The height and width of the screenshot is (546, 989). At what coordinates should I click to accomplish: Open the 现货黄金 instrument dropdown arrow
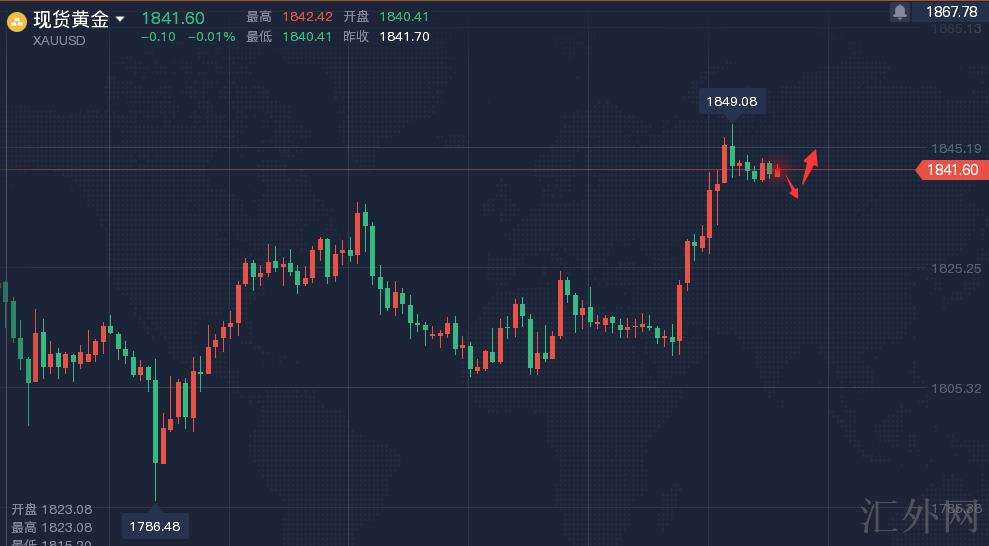click(120, 19)
